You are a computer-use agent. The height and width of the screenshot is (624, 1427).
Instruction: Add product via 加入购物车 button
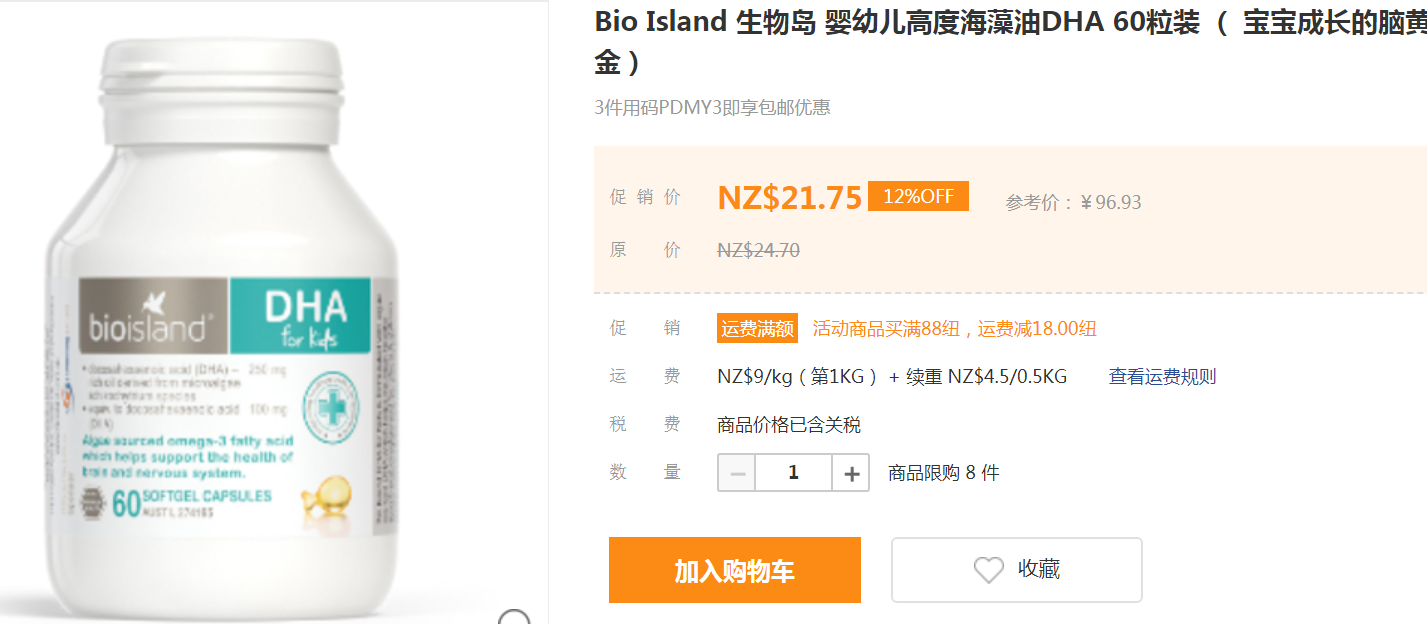[734, 570]
